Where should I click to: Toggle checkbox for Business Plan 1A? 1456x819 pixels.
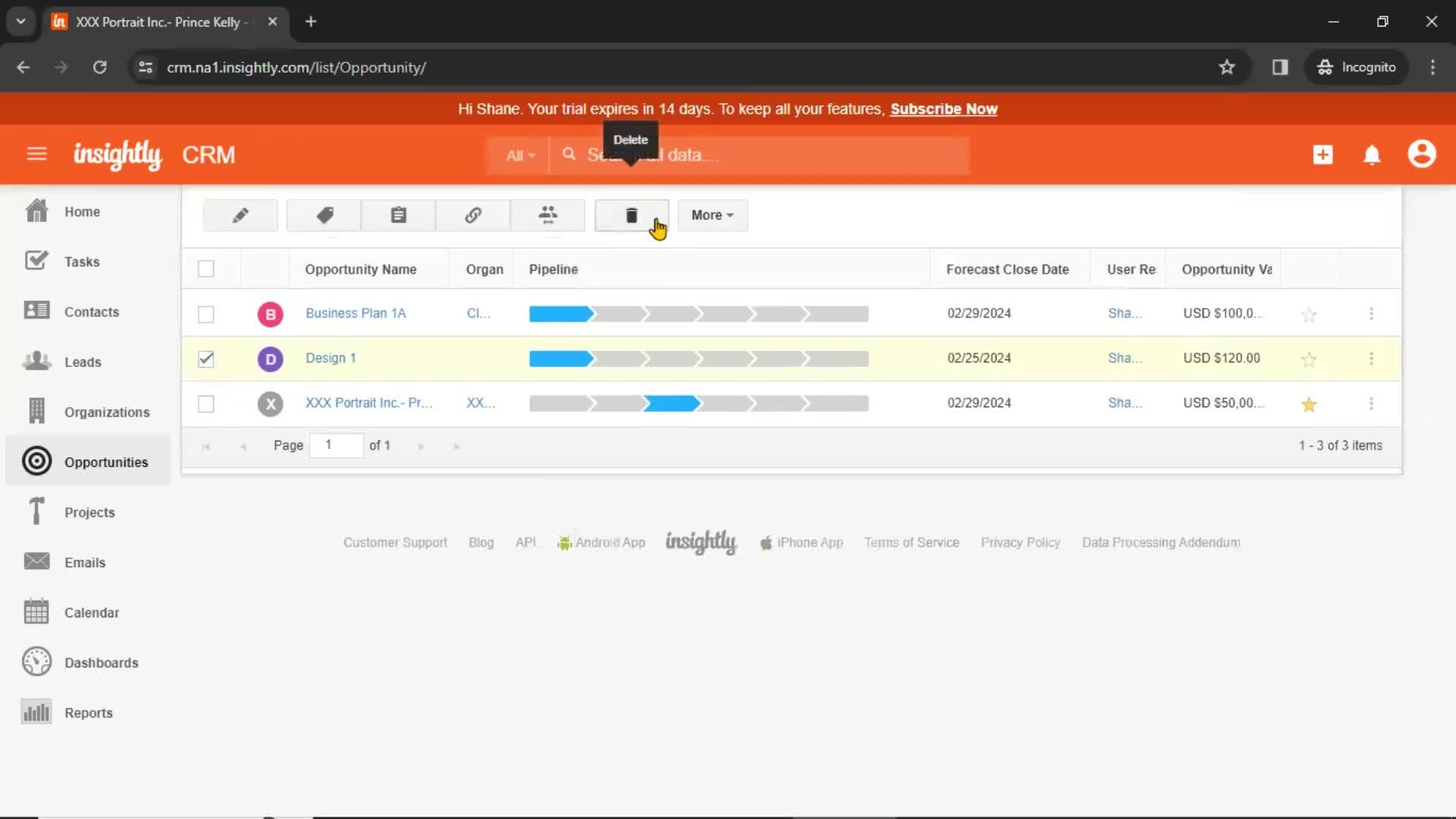pyautogui.click(x=206, y=313)
